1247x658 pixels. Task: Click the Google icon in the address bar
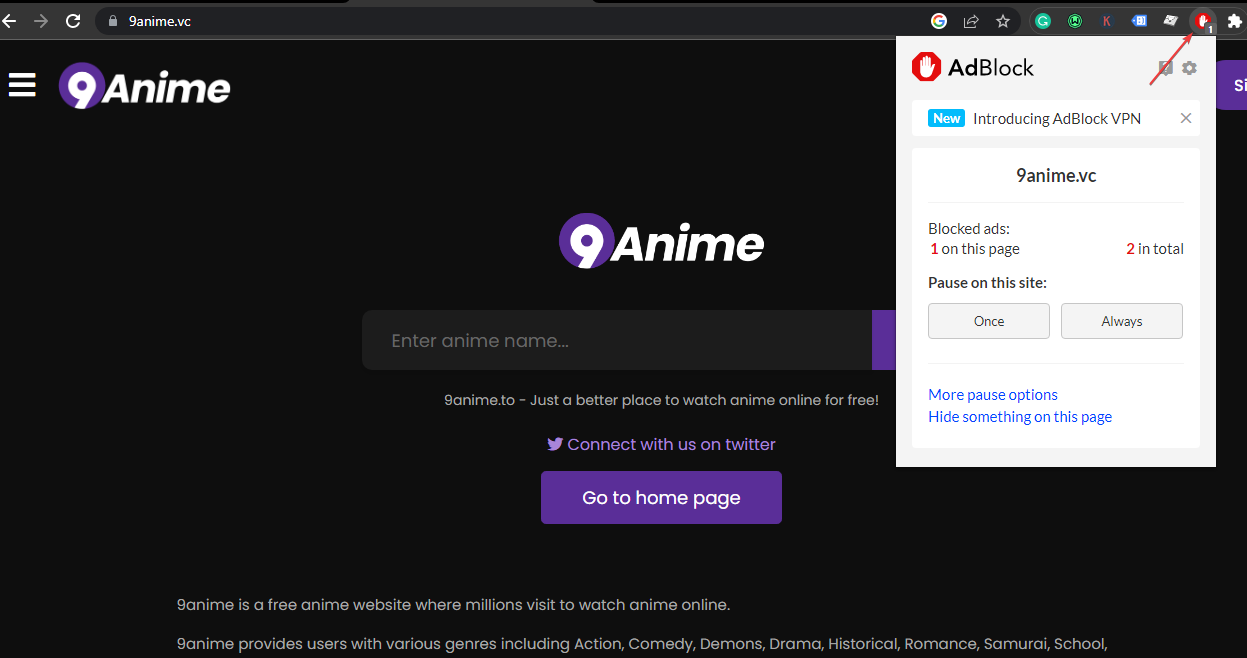(939, 21)
